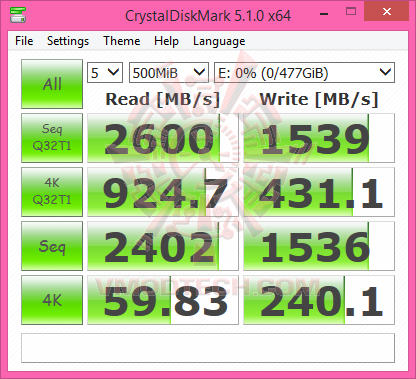Click the Read [MB/s] column header
416x379 pixels.
tap(163, 99)
